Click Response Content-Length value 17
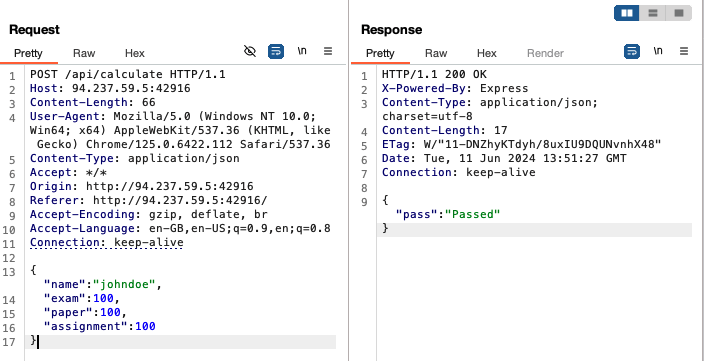 point(500,130)
